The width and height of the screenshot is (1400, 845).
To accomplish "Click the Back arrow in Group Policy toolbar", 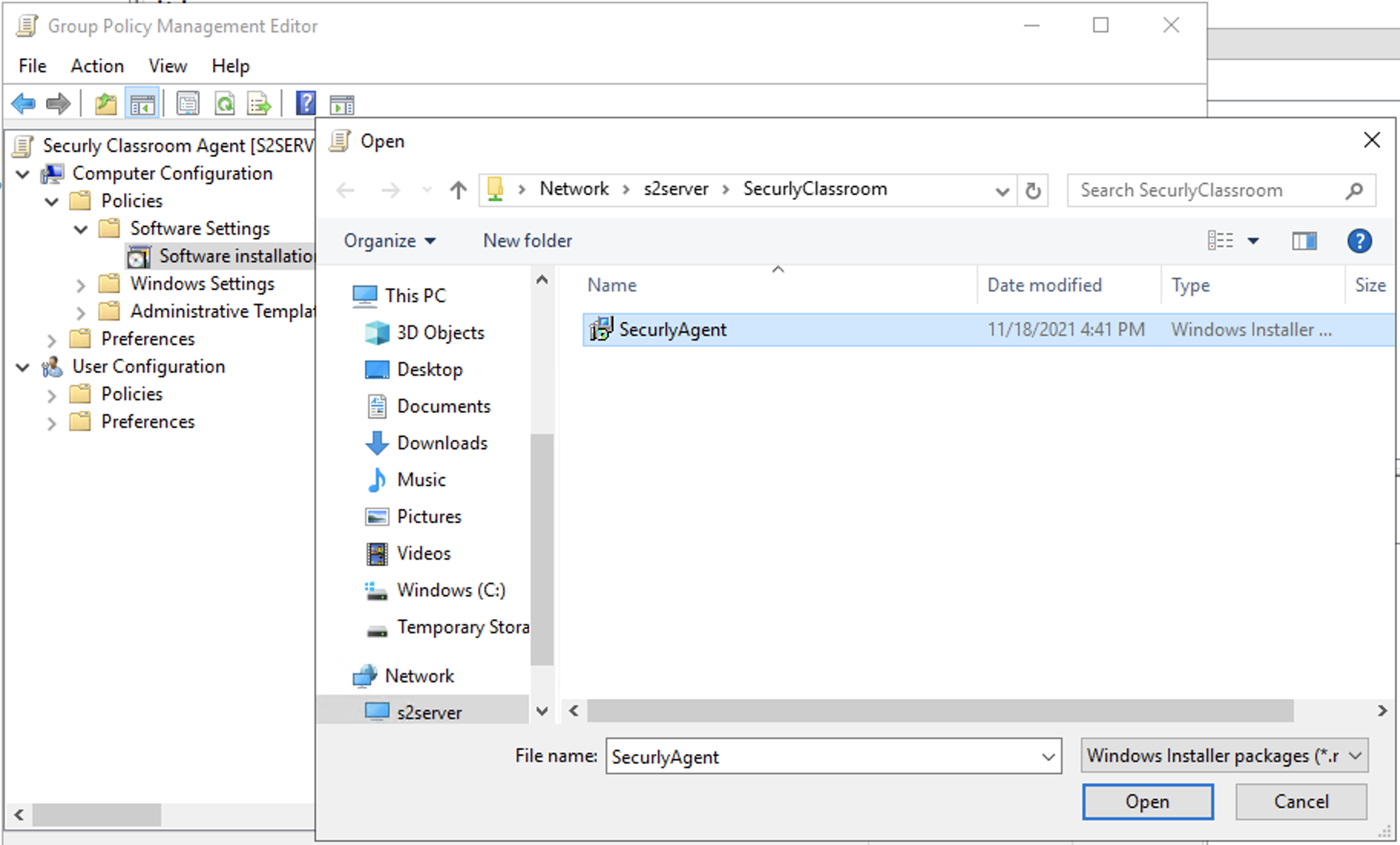I will 24,104.
